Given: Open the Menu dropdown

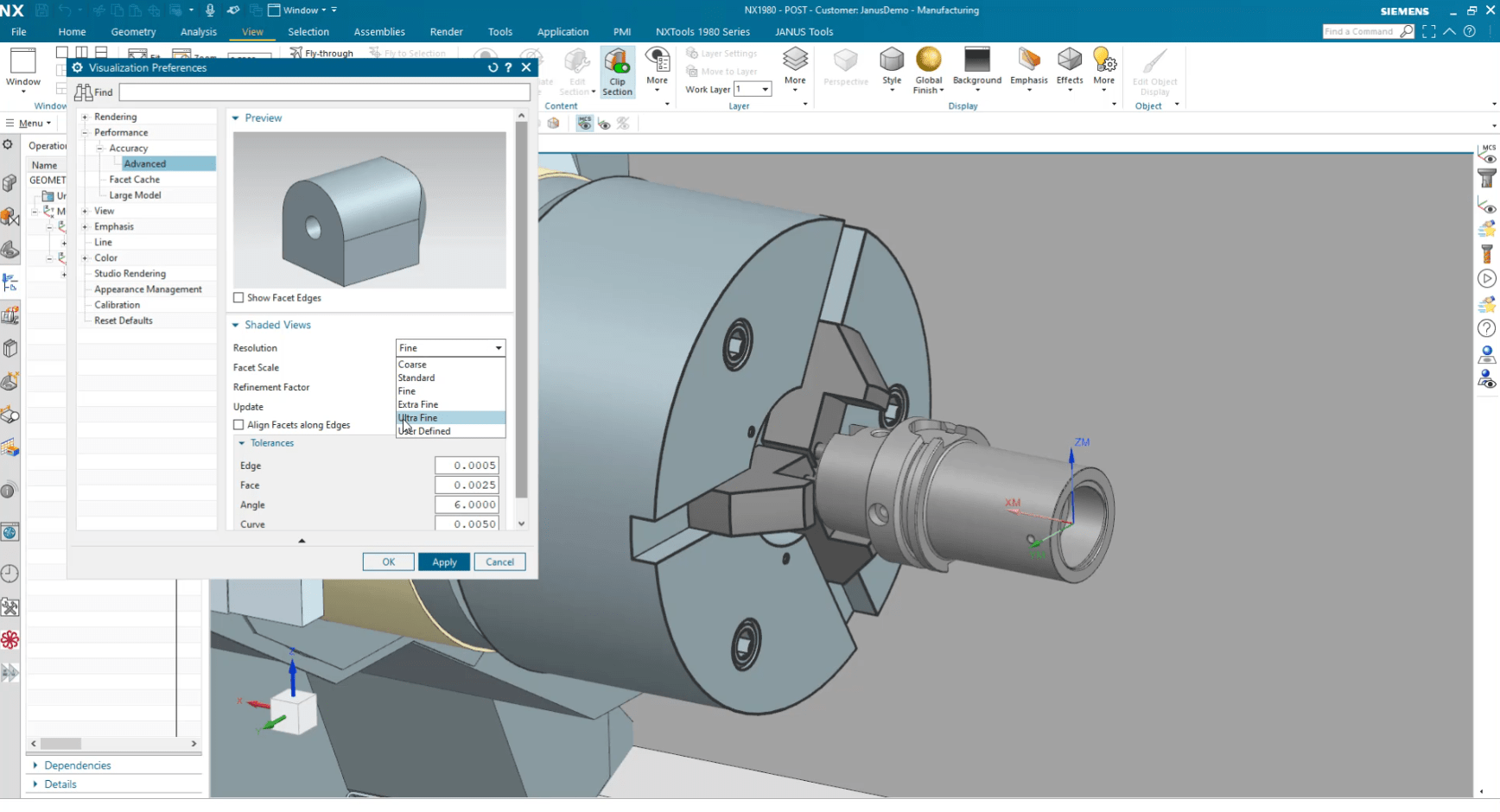Looking at the screenshot, I should point(29,124).
